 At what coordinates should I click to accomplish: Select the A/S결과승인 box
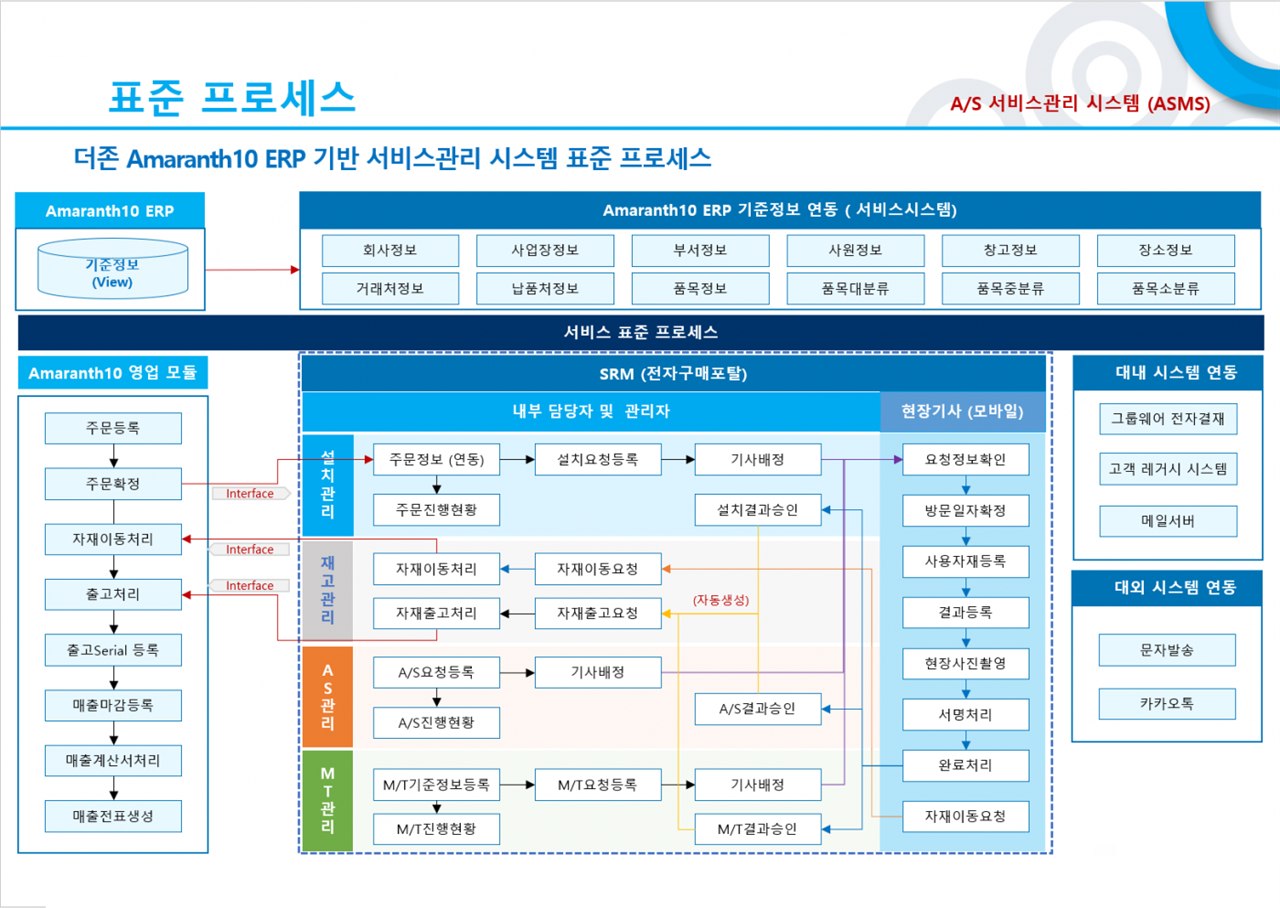click(758, 709)
